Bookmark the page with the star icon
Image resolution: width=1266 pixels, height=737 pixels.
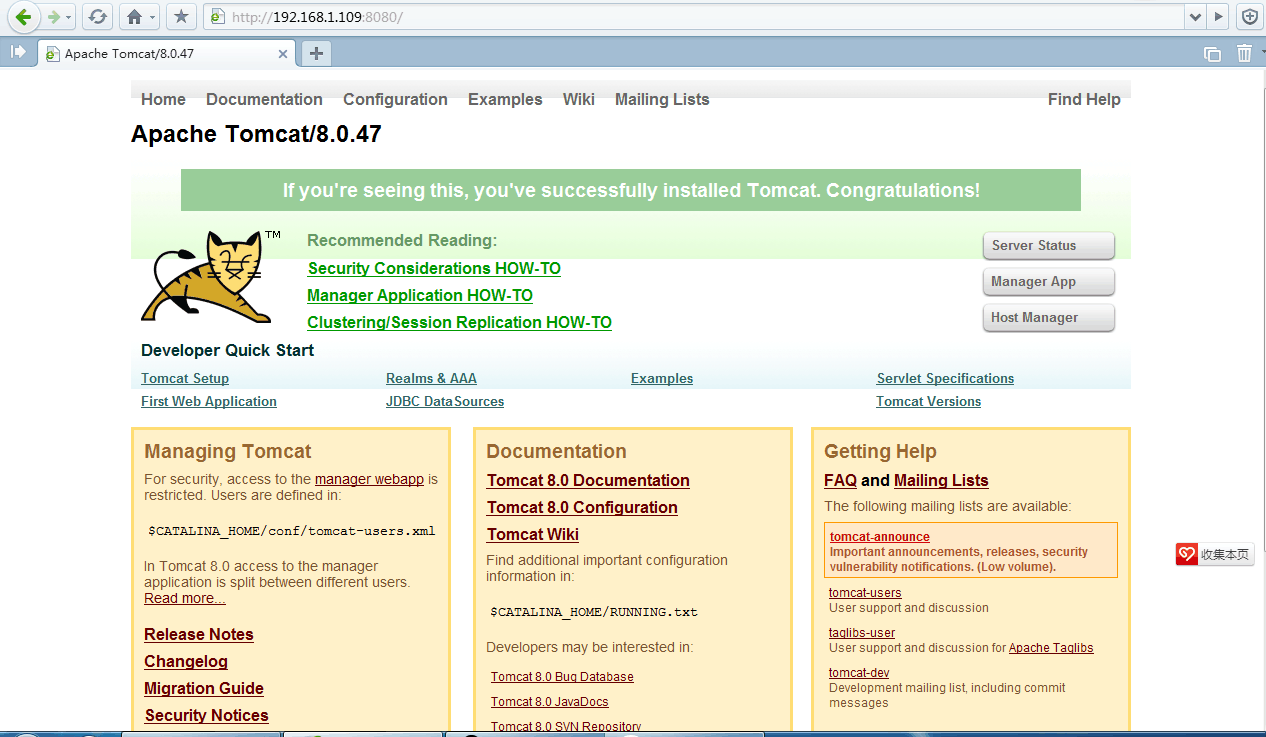(180, 17)
